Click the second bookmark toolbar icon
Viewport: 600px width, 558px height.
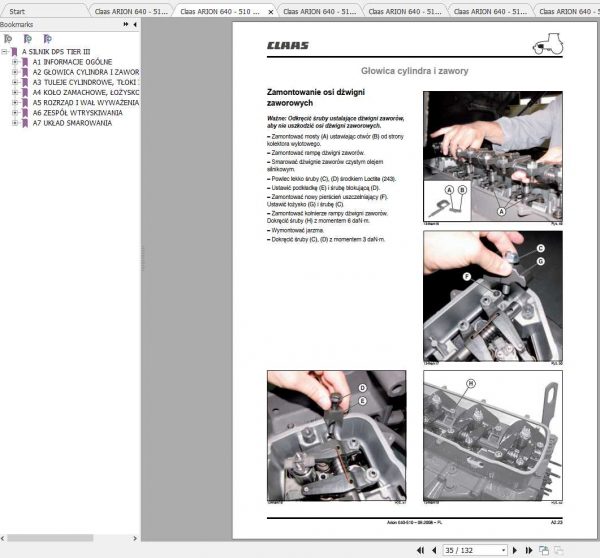(x=28, y=39)
